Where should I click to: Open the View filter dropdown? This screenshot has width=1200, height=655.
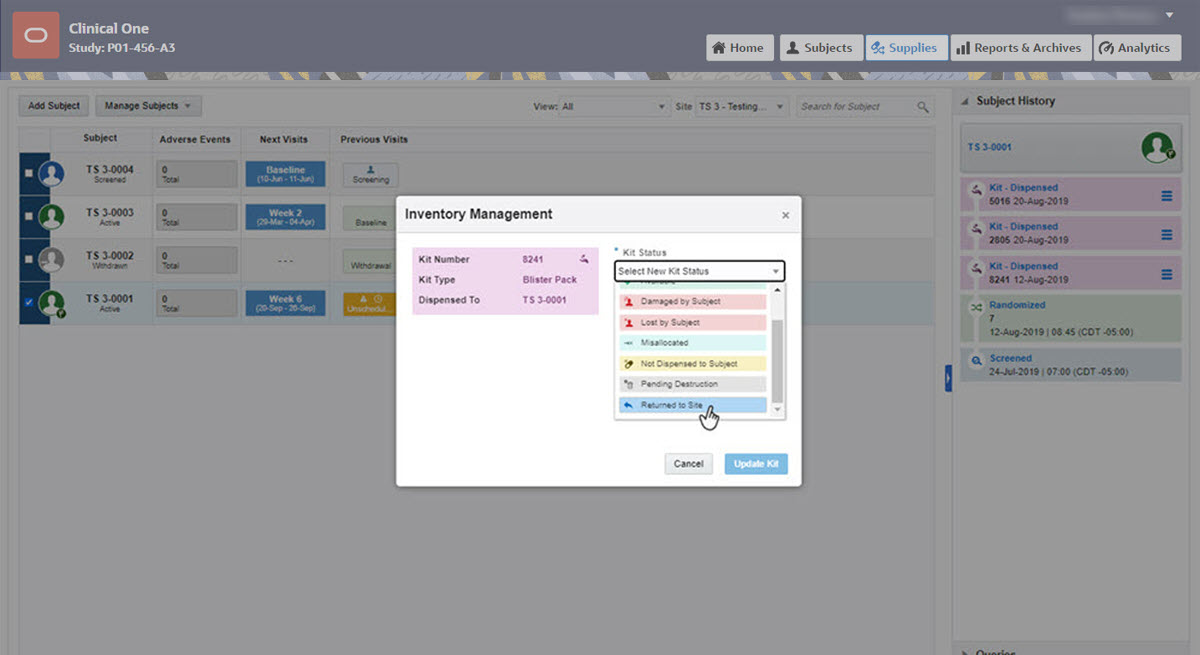click(614, 106)
